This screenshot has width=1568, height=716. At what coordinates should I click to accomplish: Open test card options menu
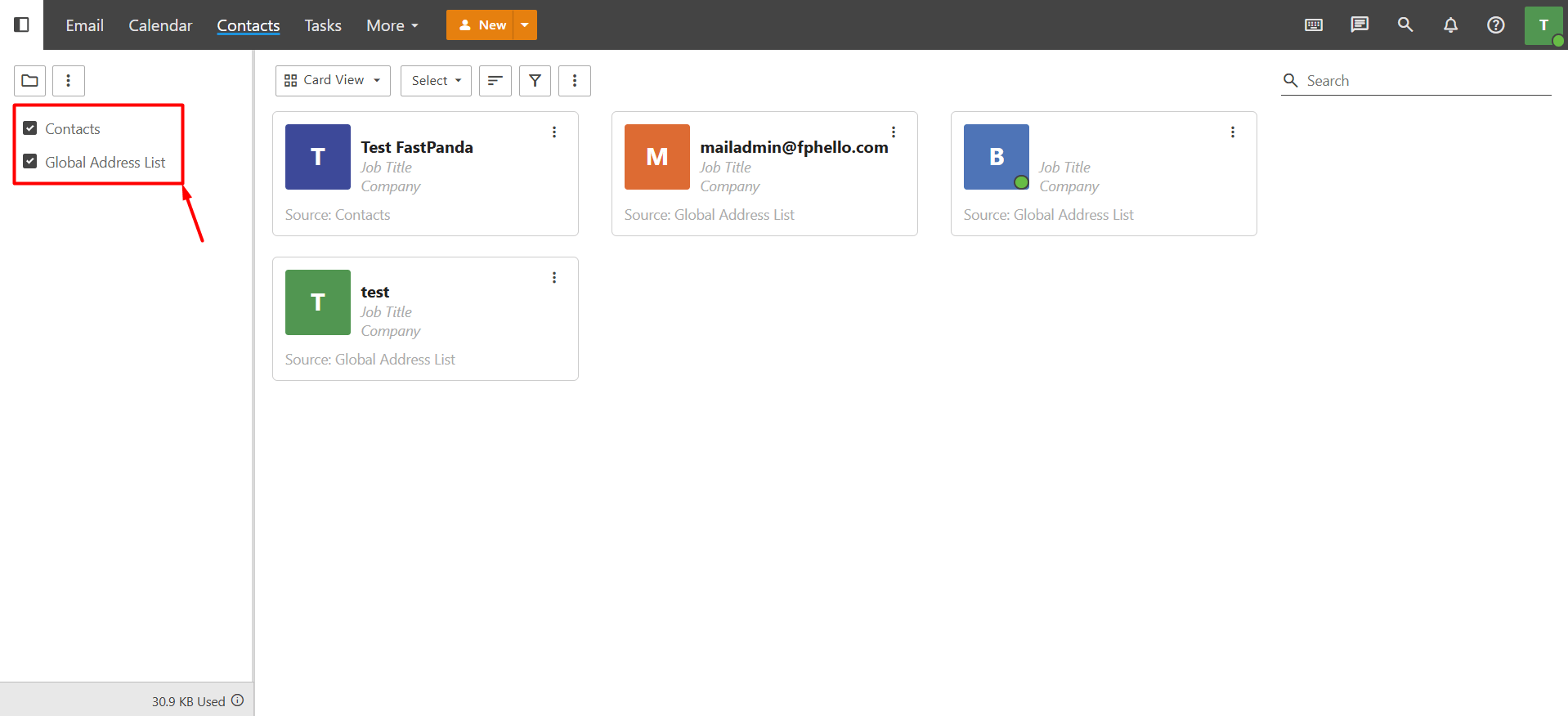(x=554, y=278)
